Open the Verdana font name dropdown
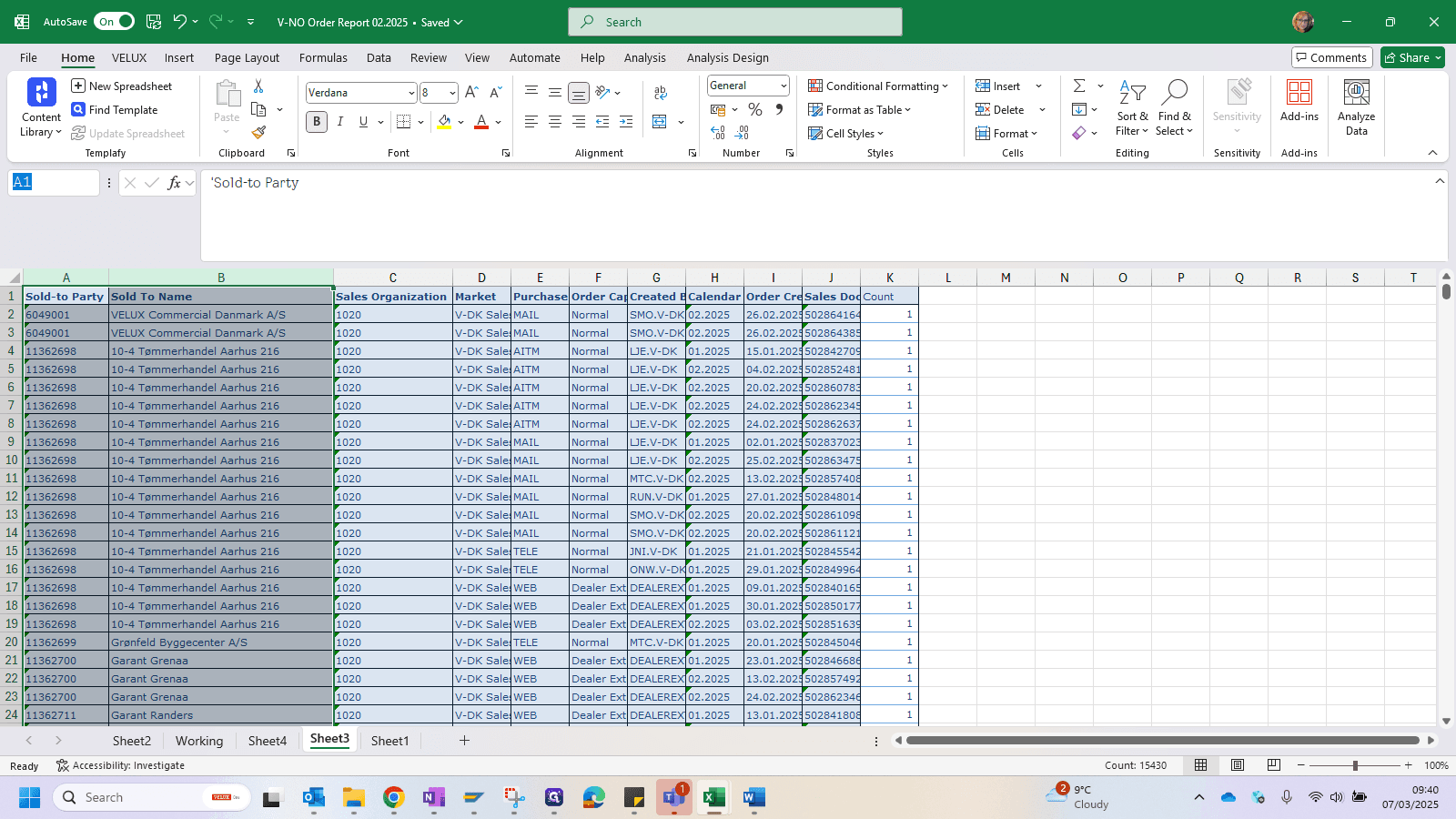 point(411,93)
